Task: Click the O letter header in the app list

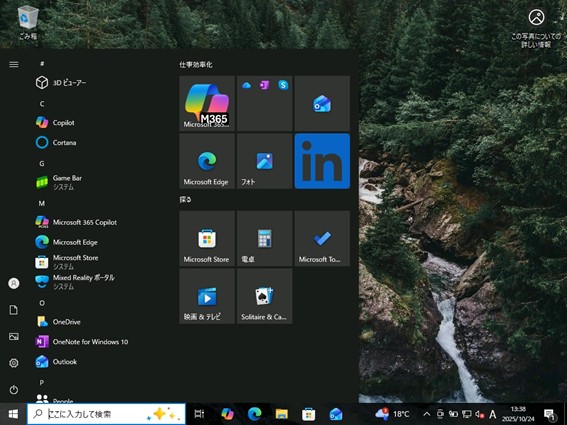Action: (x=42, y=303)
